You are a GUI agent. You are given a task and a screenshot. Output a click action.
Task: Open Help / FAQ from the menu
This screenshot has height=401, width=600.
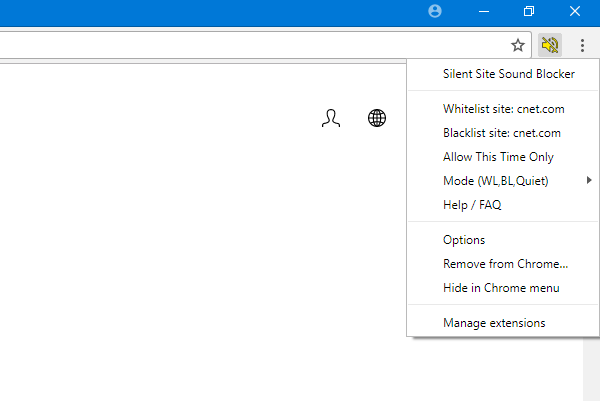472,205
